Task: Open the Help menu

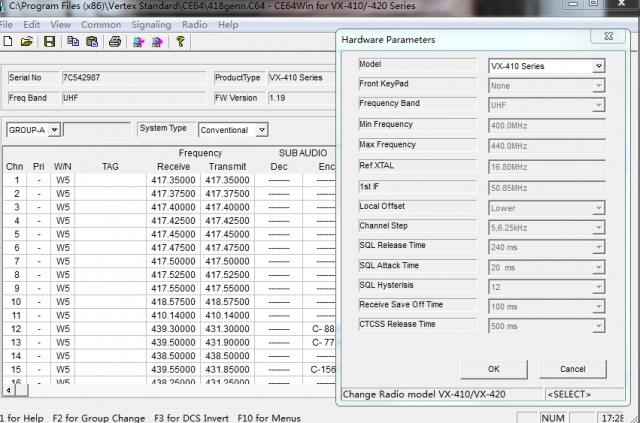Action: (228, 24)
